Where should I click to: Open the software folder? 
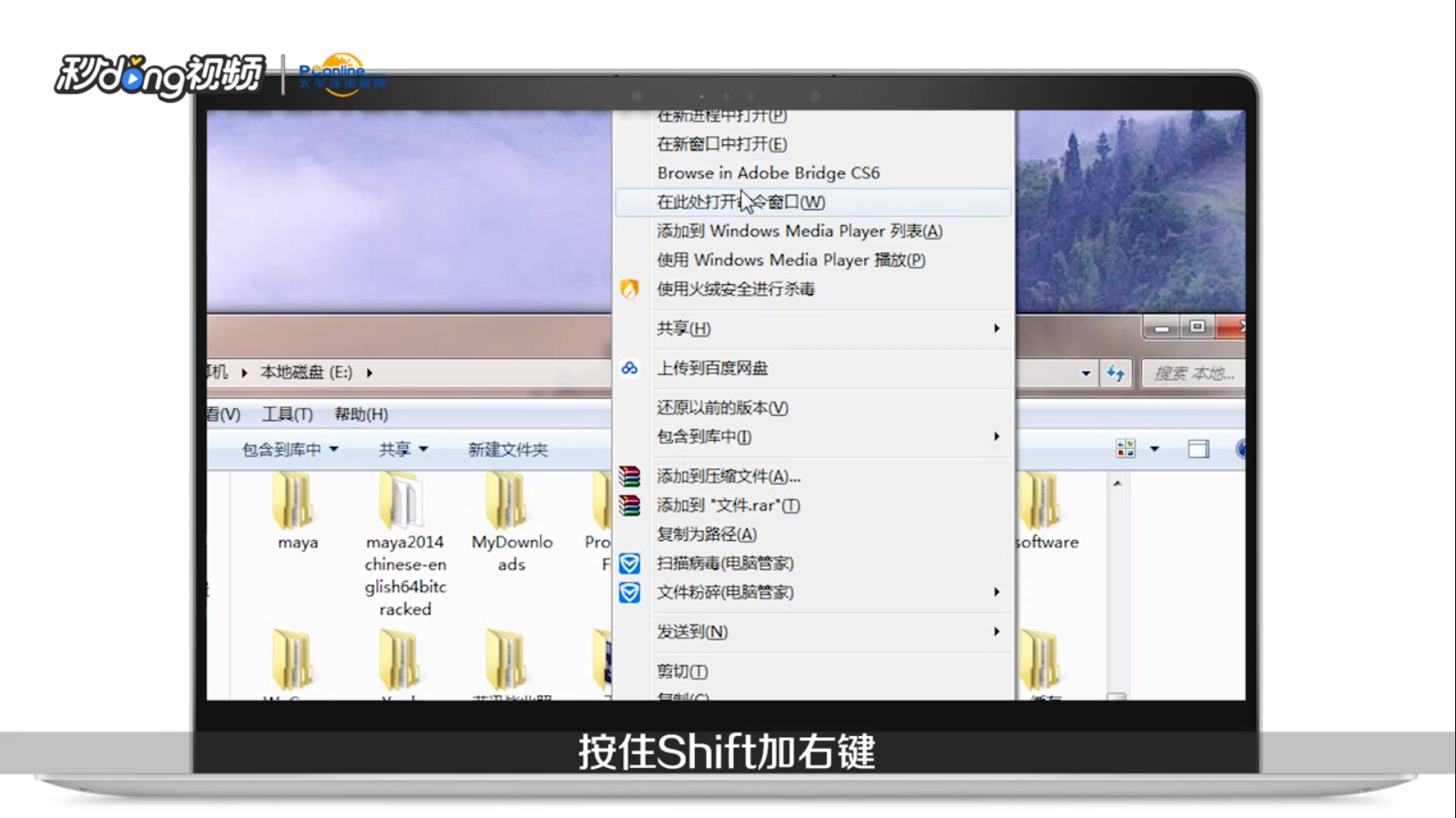[x=1046, y=512]
